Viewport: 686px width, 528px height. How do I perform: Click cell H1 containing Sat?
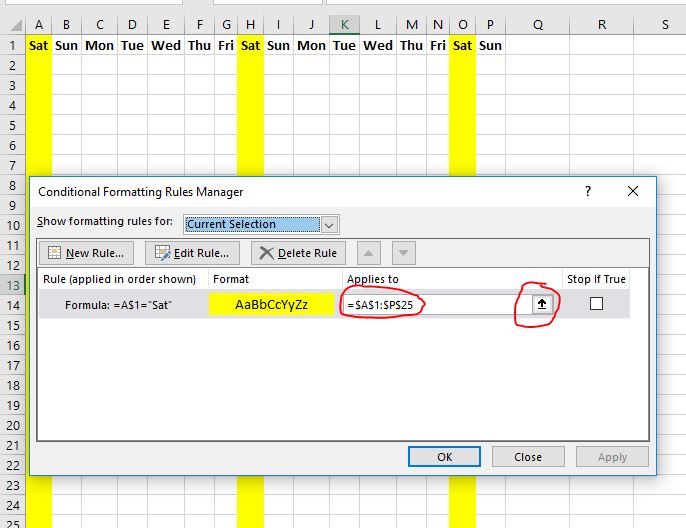pos(250,45)
